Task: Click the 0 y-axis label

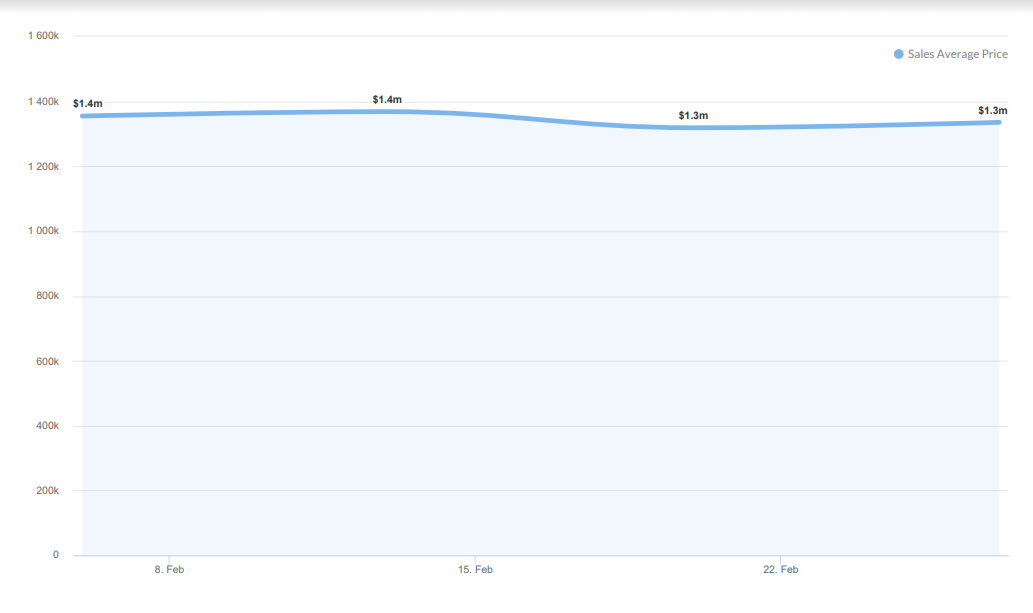Action: click(56, 555)
